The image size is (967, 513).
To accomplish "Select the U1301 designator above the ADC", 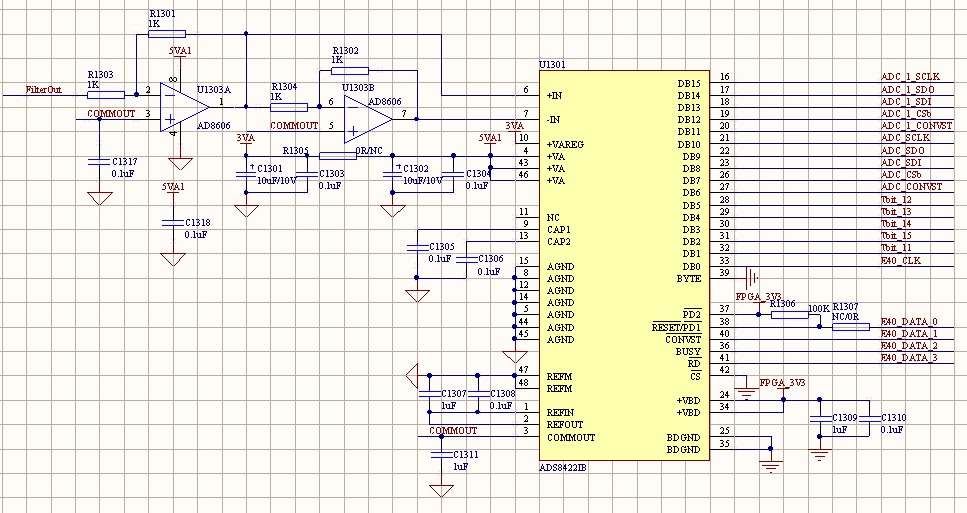I will [552, 65].
